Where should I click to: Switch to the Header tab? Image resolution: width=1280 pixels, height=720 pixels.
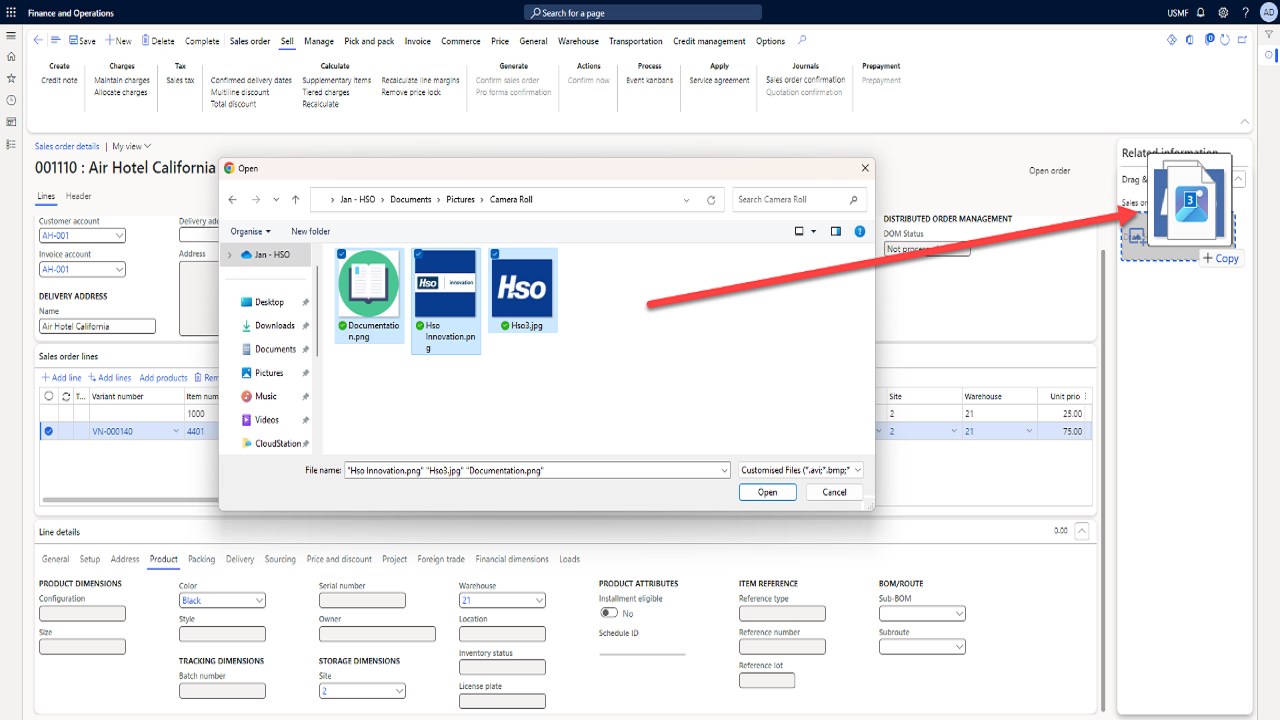tap(79, 196)
